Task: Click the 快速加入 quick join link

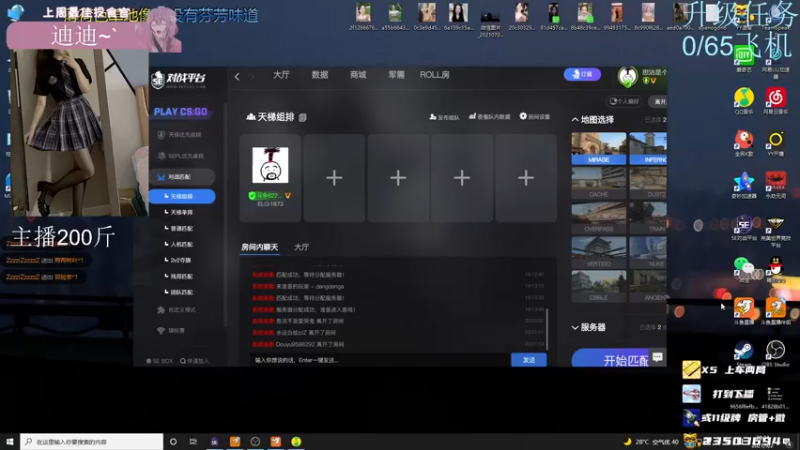Action: pyautogui.click(x=194, y=361)
